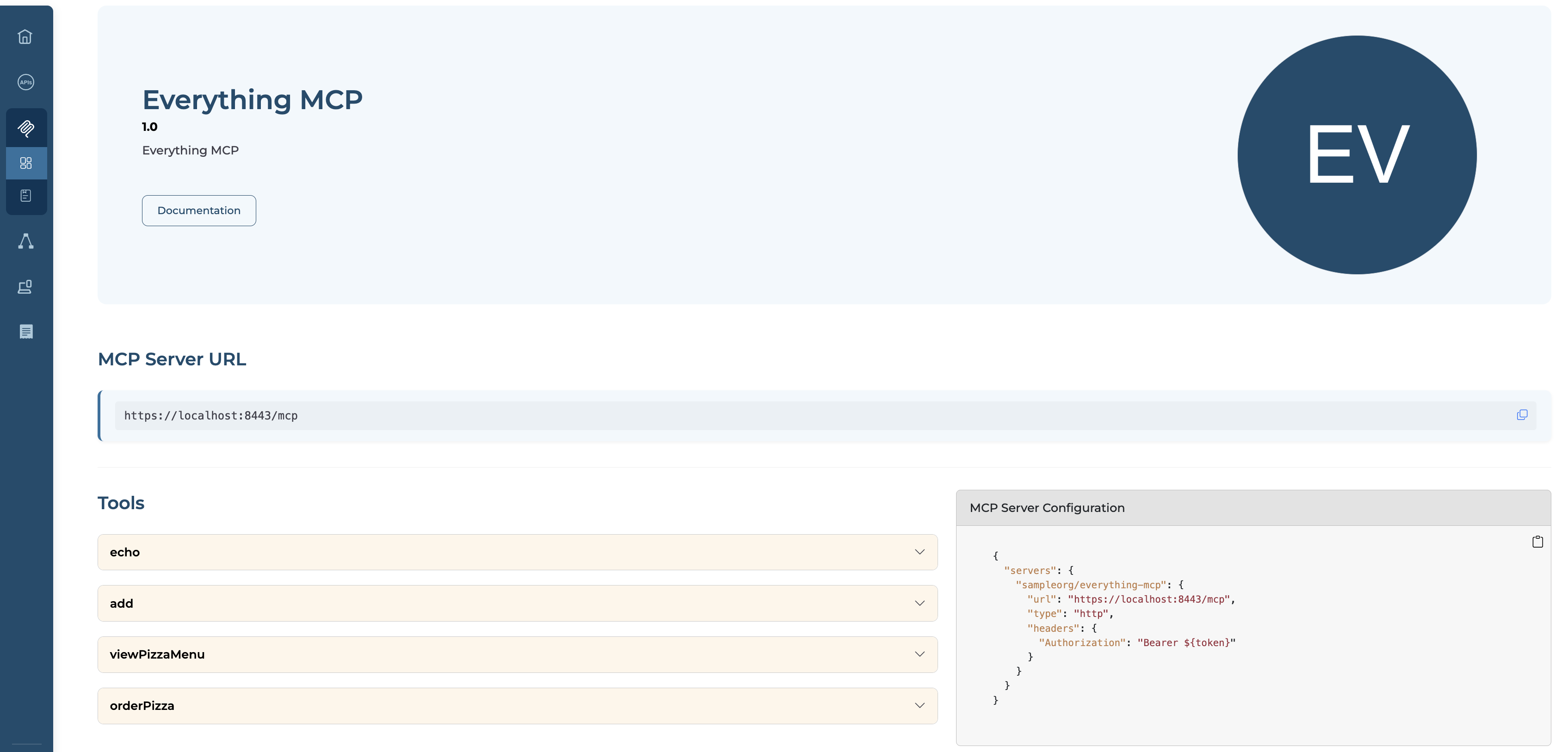Viewport: 1568px width, 752px height.
Task: Click the Tools heading
Action: [x=121, y=503]
